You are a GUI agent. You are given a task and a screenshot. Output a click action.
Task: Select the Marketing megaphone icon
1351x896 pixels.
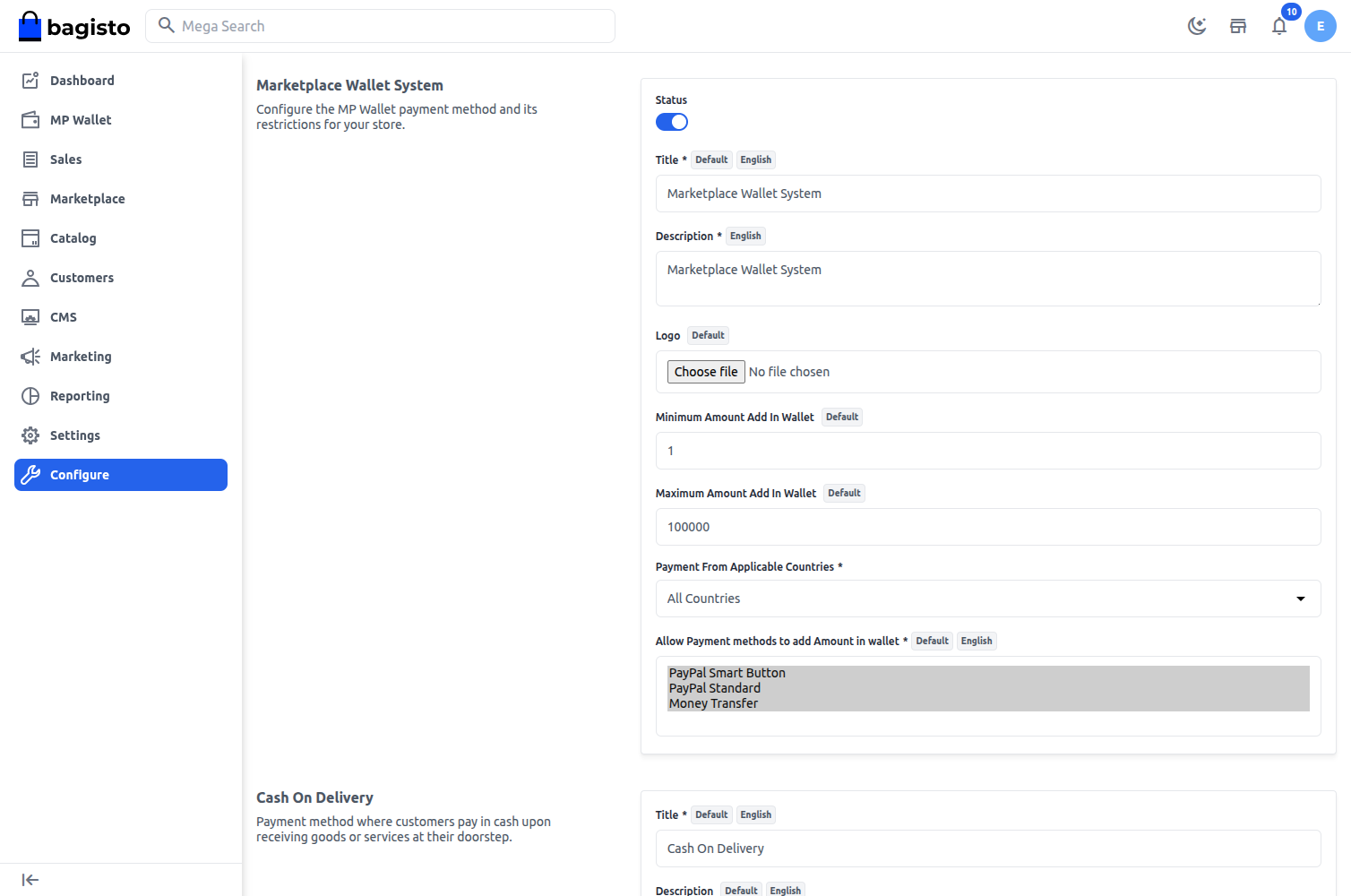tap(30, 356)
